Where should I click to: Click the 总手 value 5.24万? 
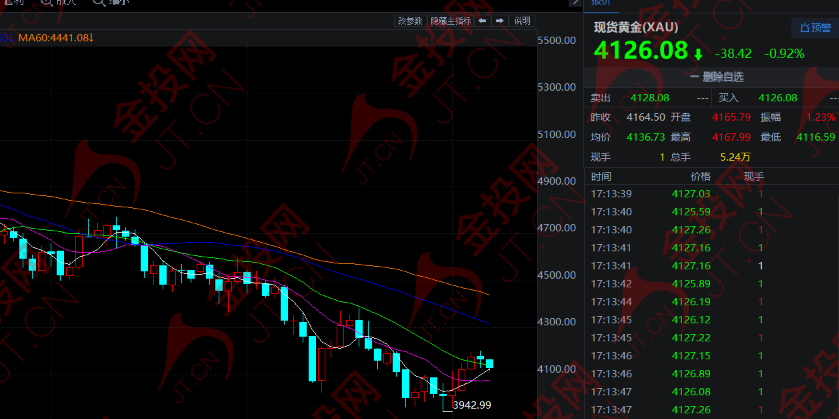[x=735, y=157]
